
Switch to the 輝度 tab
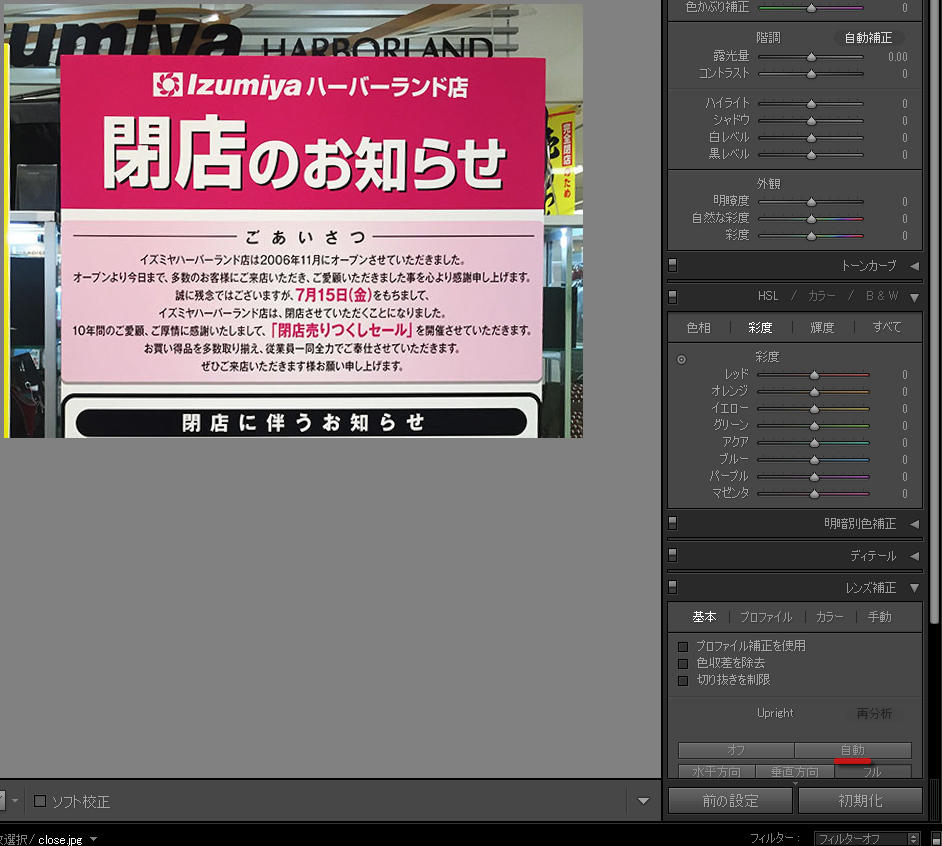[822, 327]
